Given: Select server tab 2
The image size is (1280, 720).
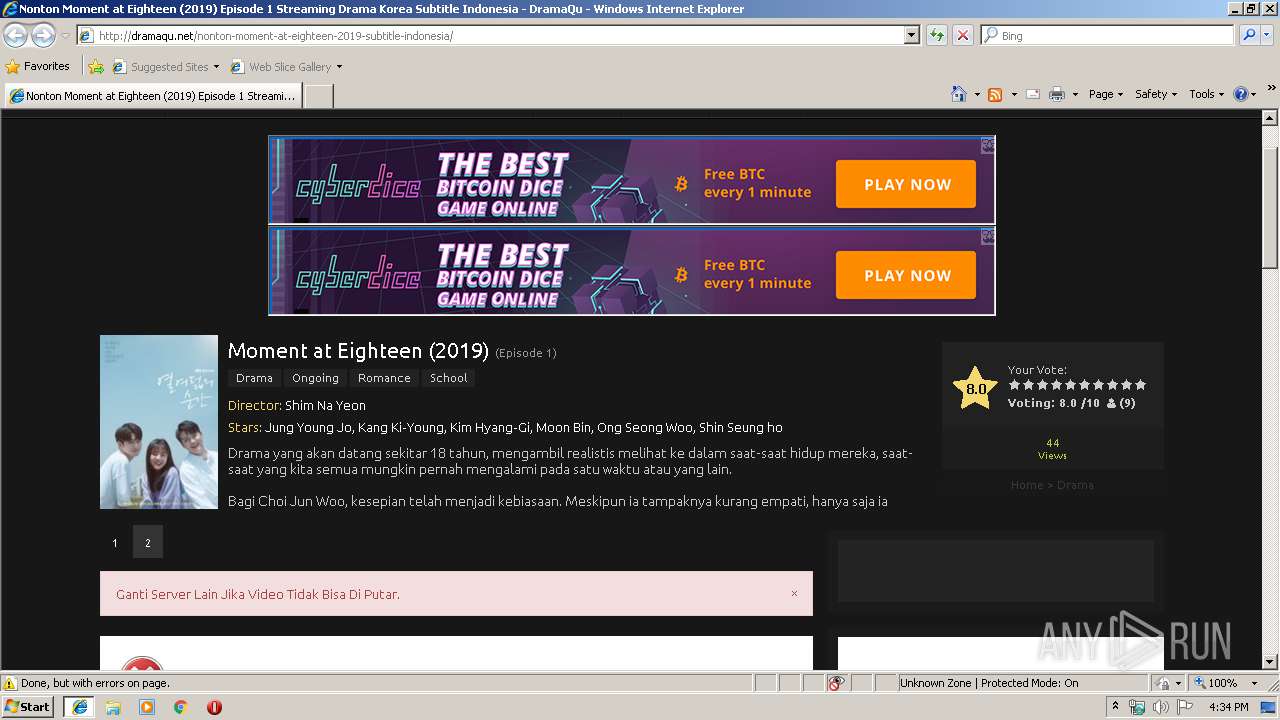Looking at the screenshot, I should click(x=148, y=542).
